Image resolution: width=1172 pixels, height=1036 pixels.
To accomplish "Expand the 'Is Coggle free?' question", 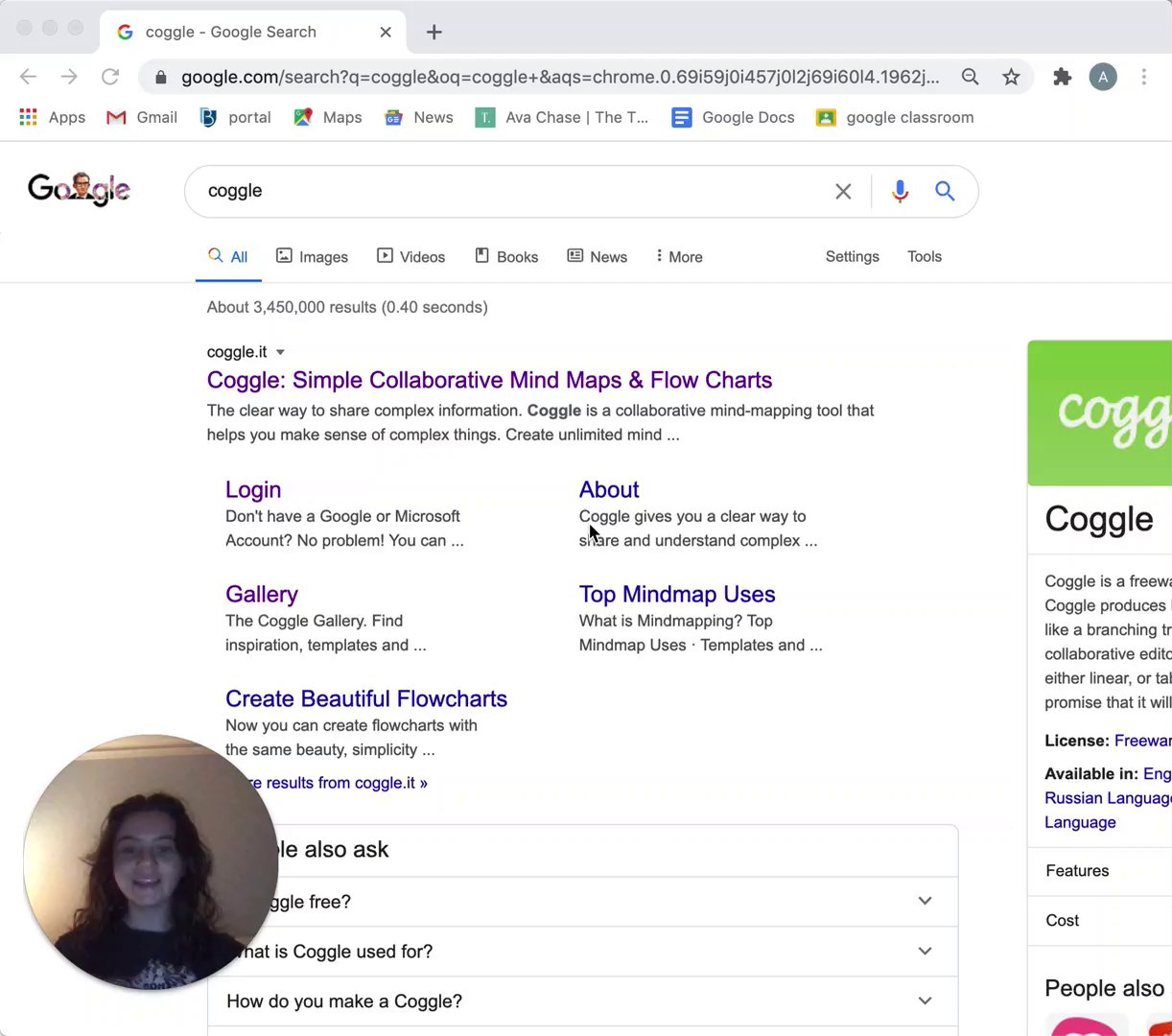I will (583, 902).
